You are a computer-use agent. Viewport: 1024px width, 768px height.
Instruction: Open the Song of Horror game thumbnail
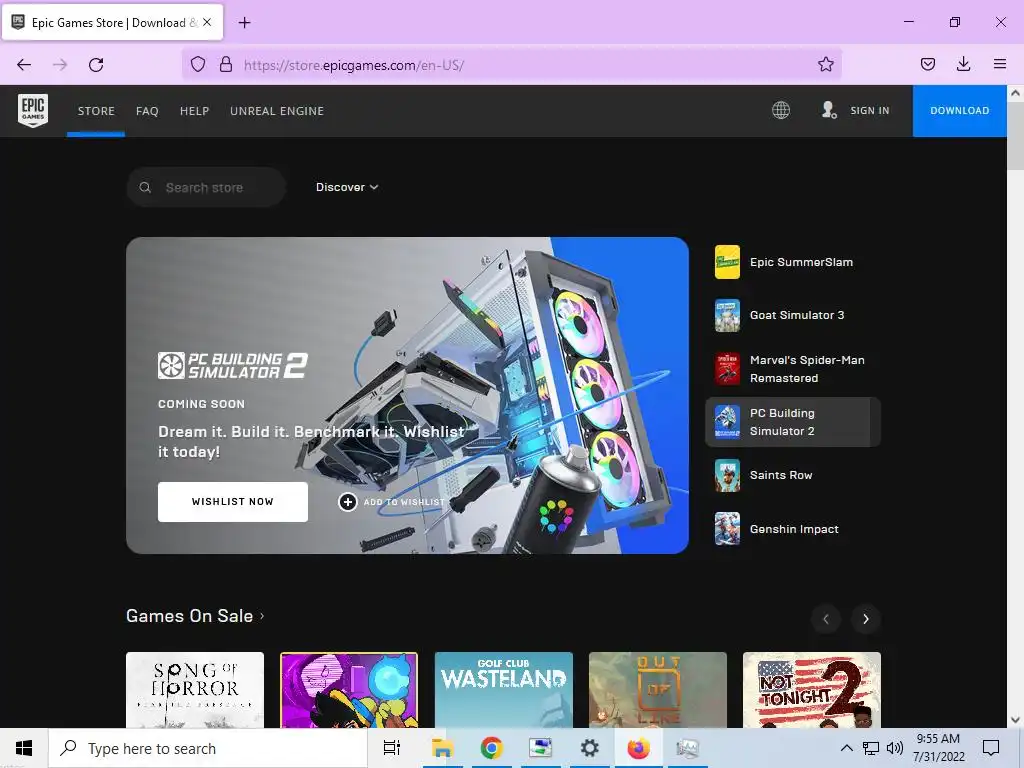point(195,690)
